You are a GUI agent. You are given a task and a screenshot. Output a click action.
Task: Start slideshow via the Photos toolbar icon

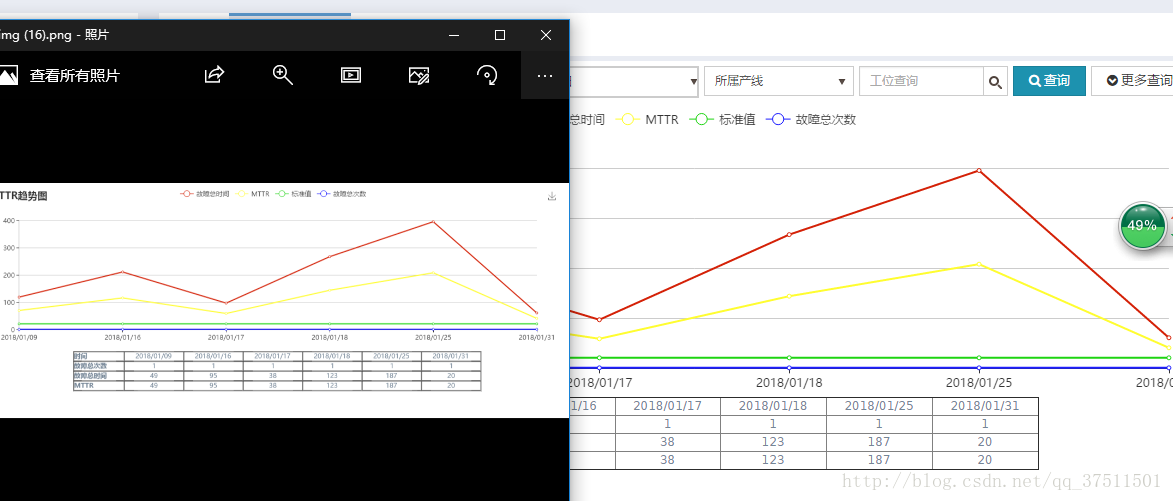[351, 75]
